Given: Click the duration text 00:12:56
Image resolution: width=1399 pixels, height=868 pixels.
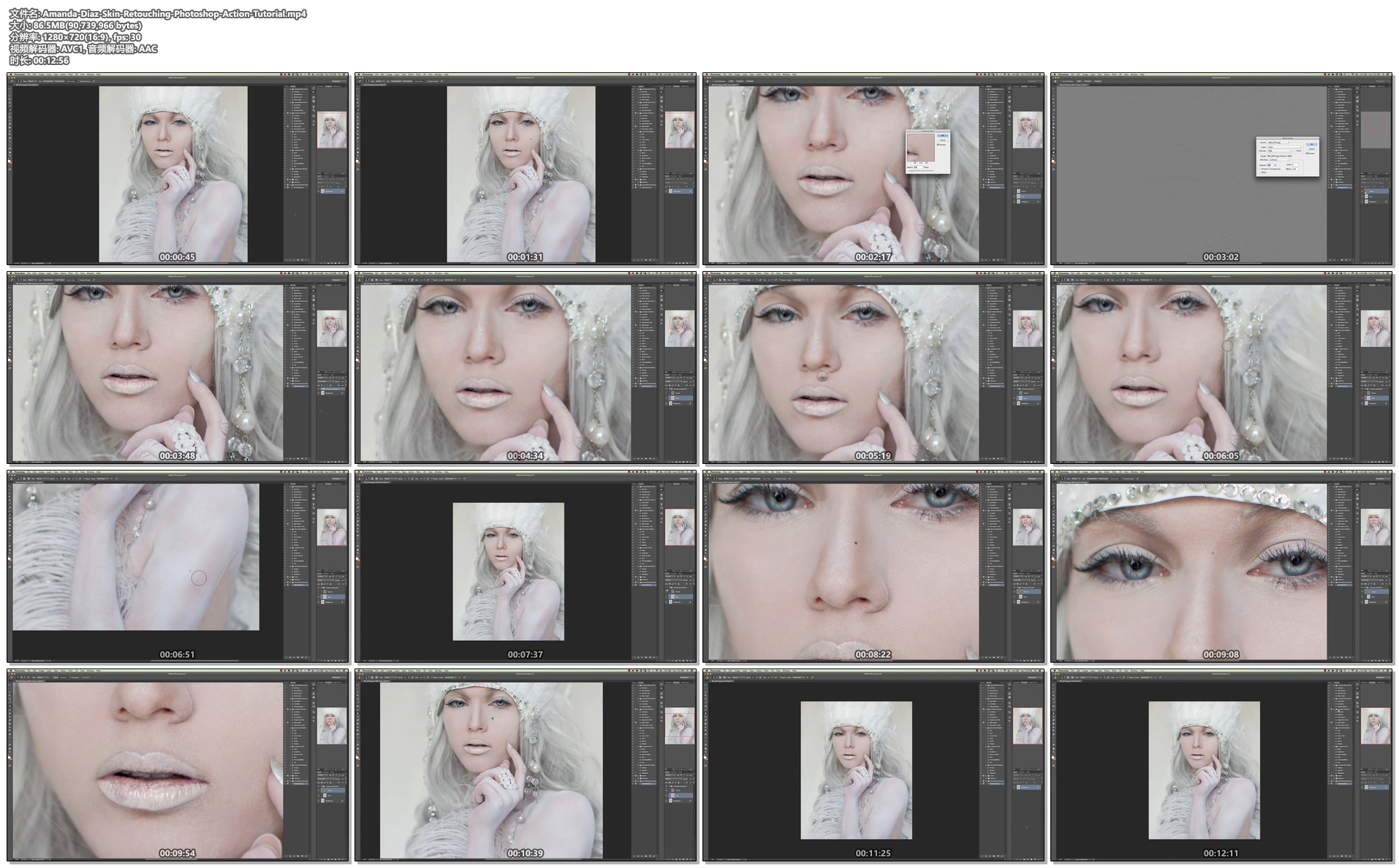Looking at the screenshot, I should tap(50, 61).
